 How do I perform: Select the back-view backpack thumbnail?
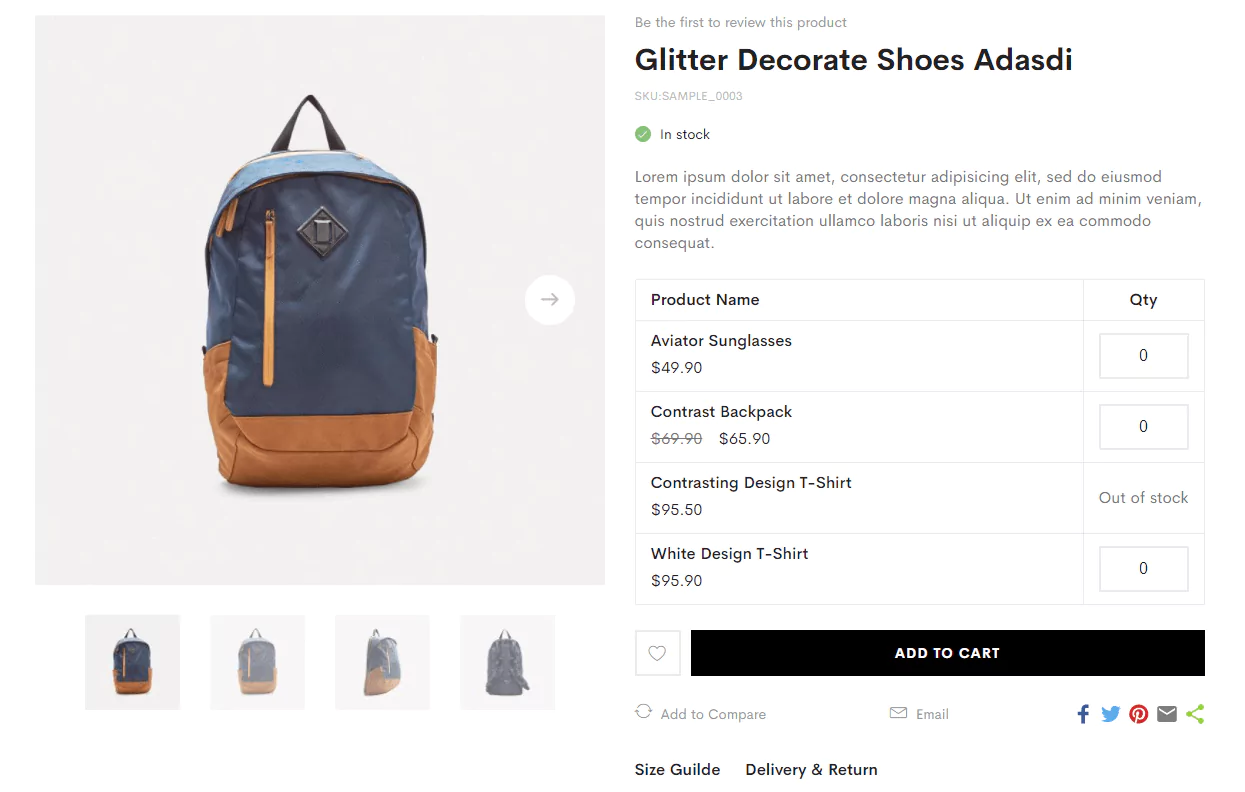click(507, 662)
